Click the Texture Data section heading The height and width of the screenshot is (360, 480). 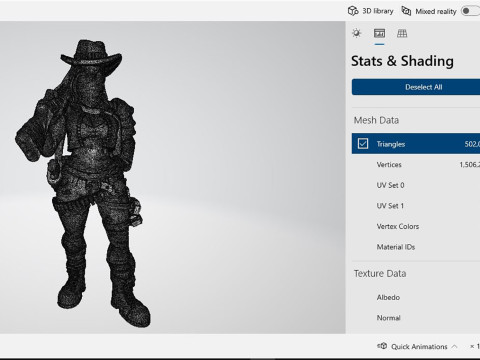pos(380,273)
